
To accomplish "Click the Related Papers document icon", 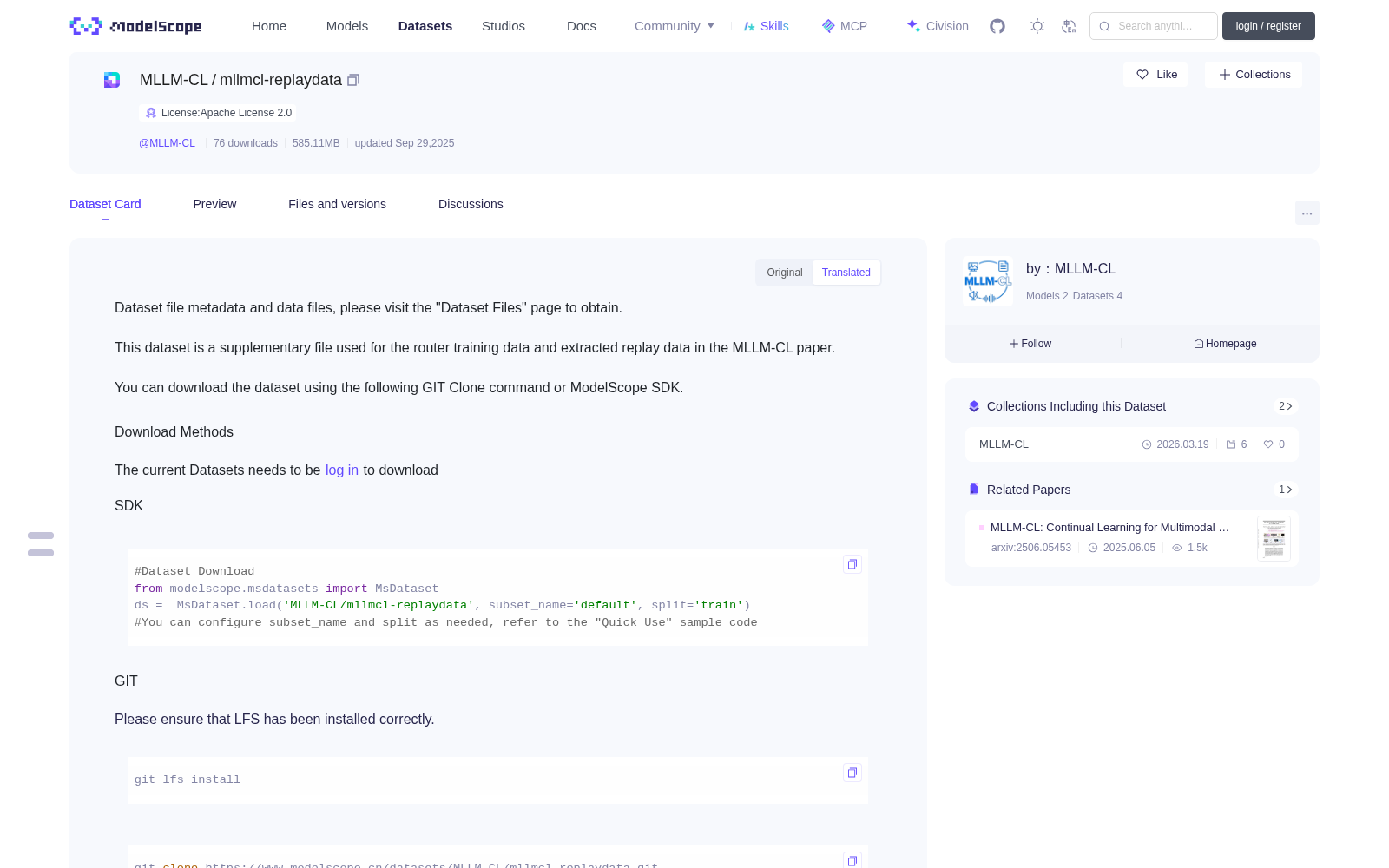I will click(x=974, y=490).
